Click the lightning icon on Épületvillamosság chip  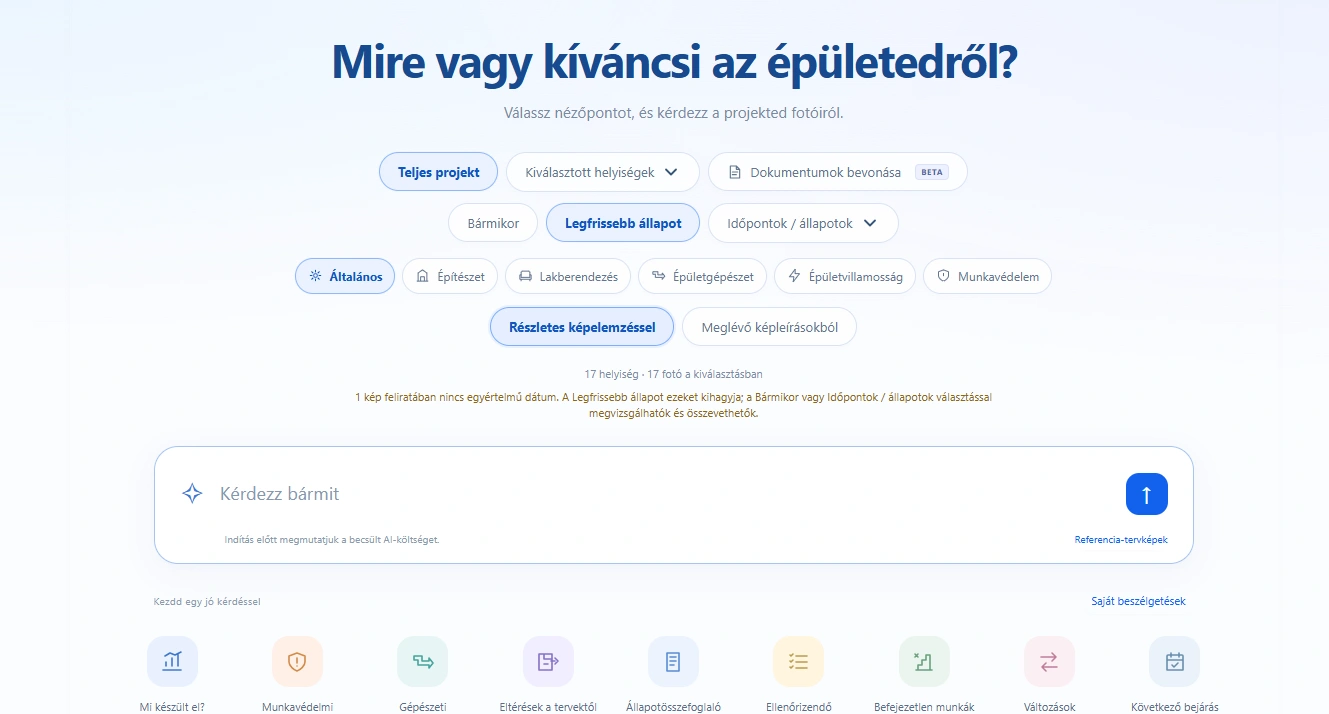(x=795, y=276)
